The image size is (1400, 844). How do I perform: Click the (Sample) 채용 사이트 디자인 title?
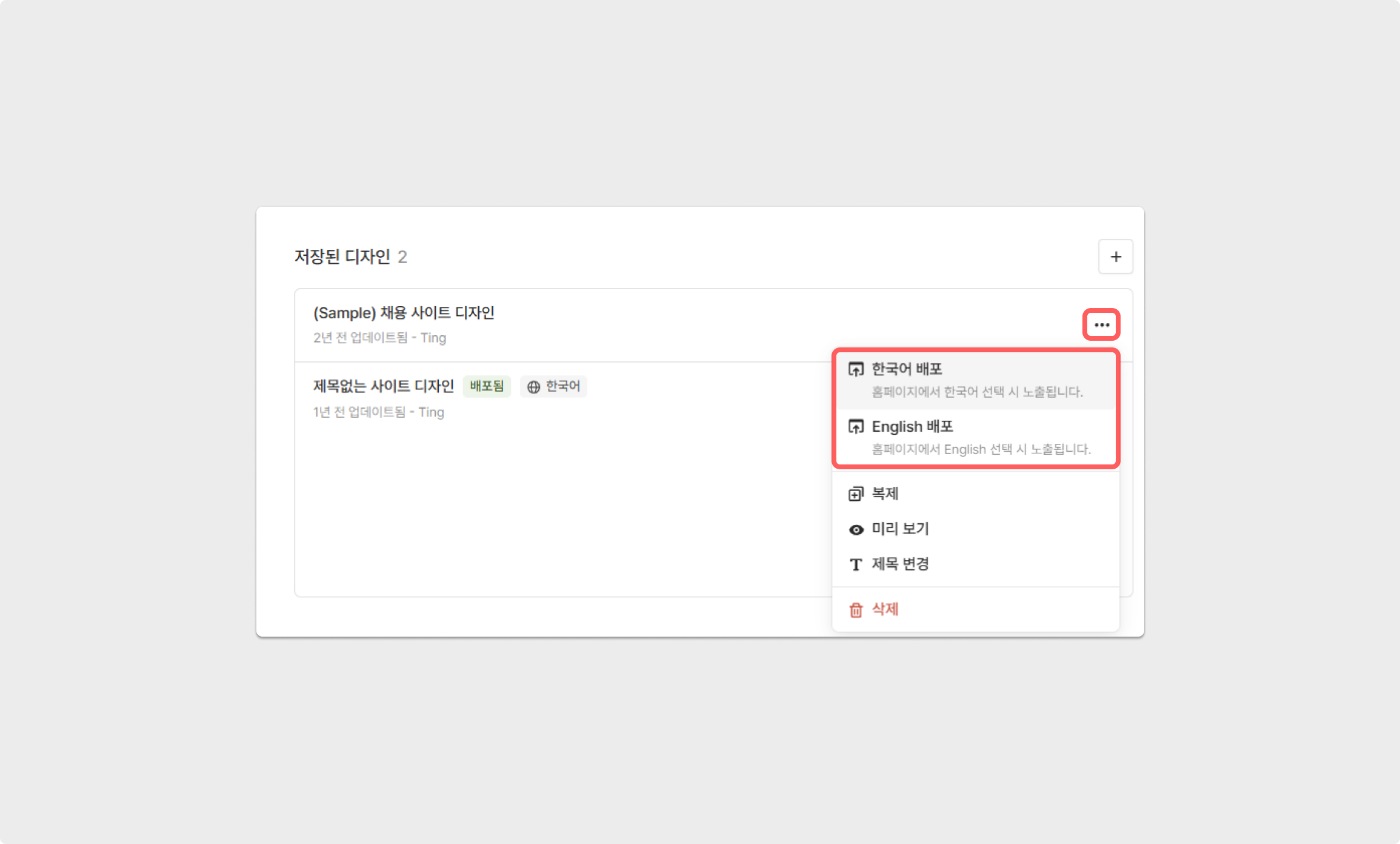pyautogui.click(x=404, y=313)
